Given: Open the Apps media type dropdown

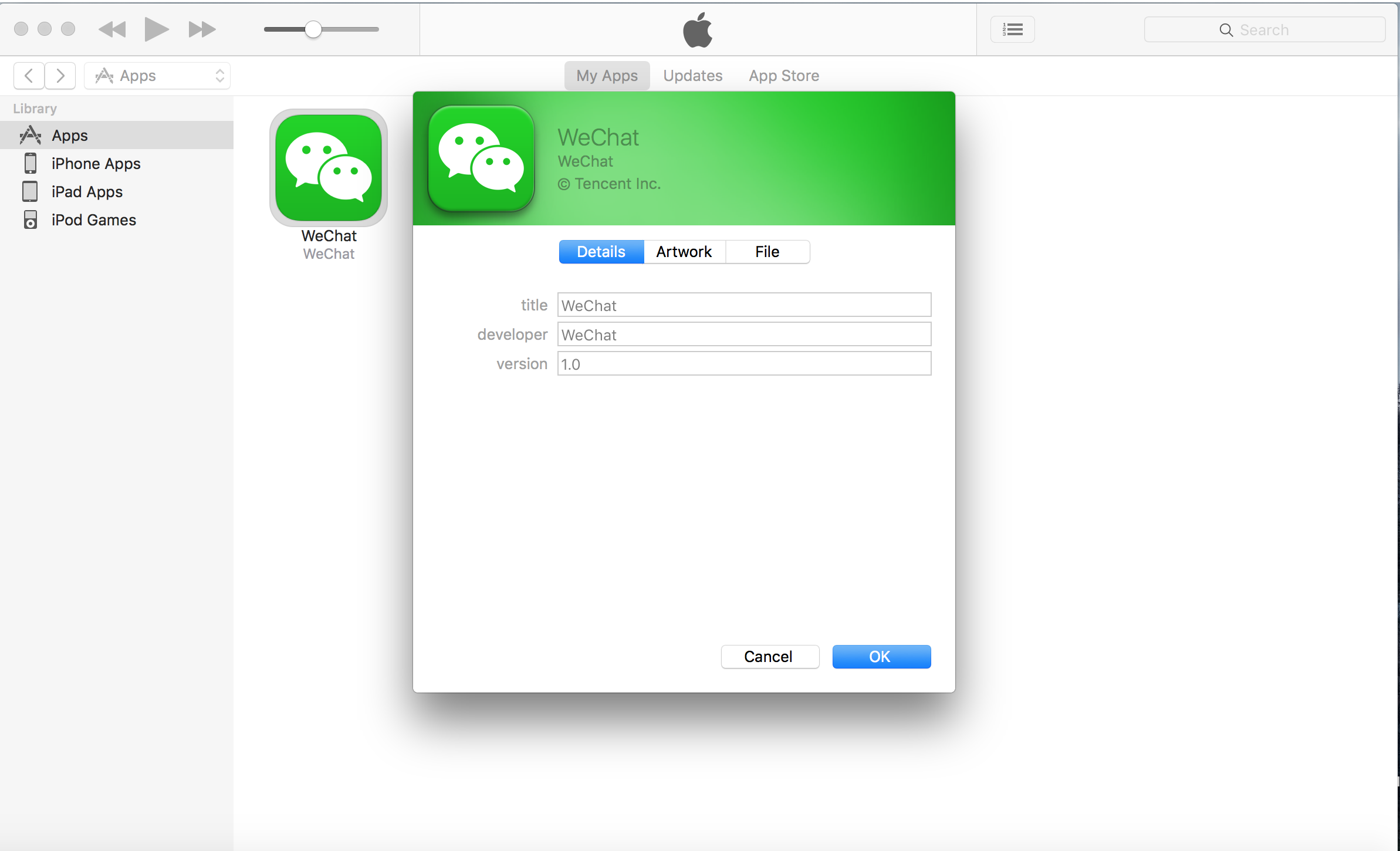Looking at the screenshot, I should (157, 76).
